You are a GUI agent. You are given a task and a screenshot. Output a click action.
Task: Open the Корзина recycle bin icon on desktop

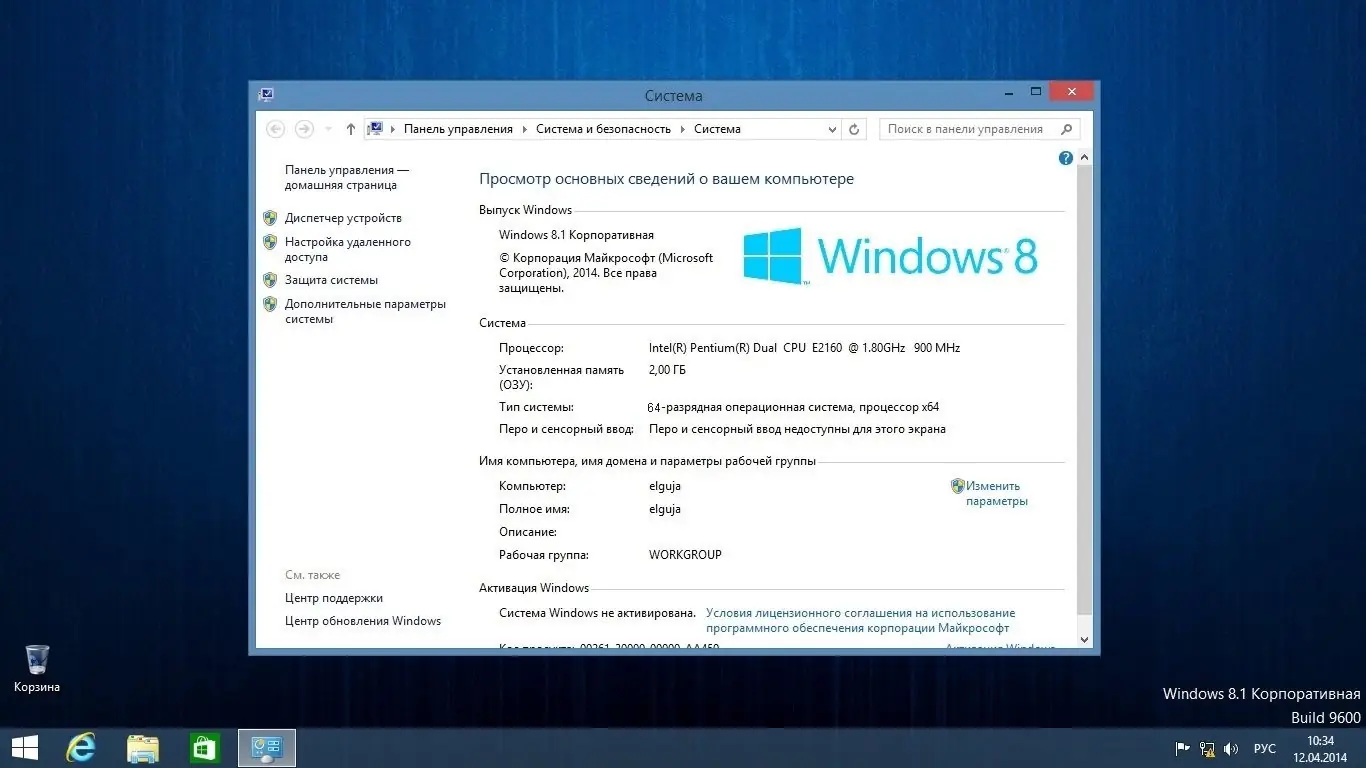coord(37,669)
